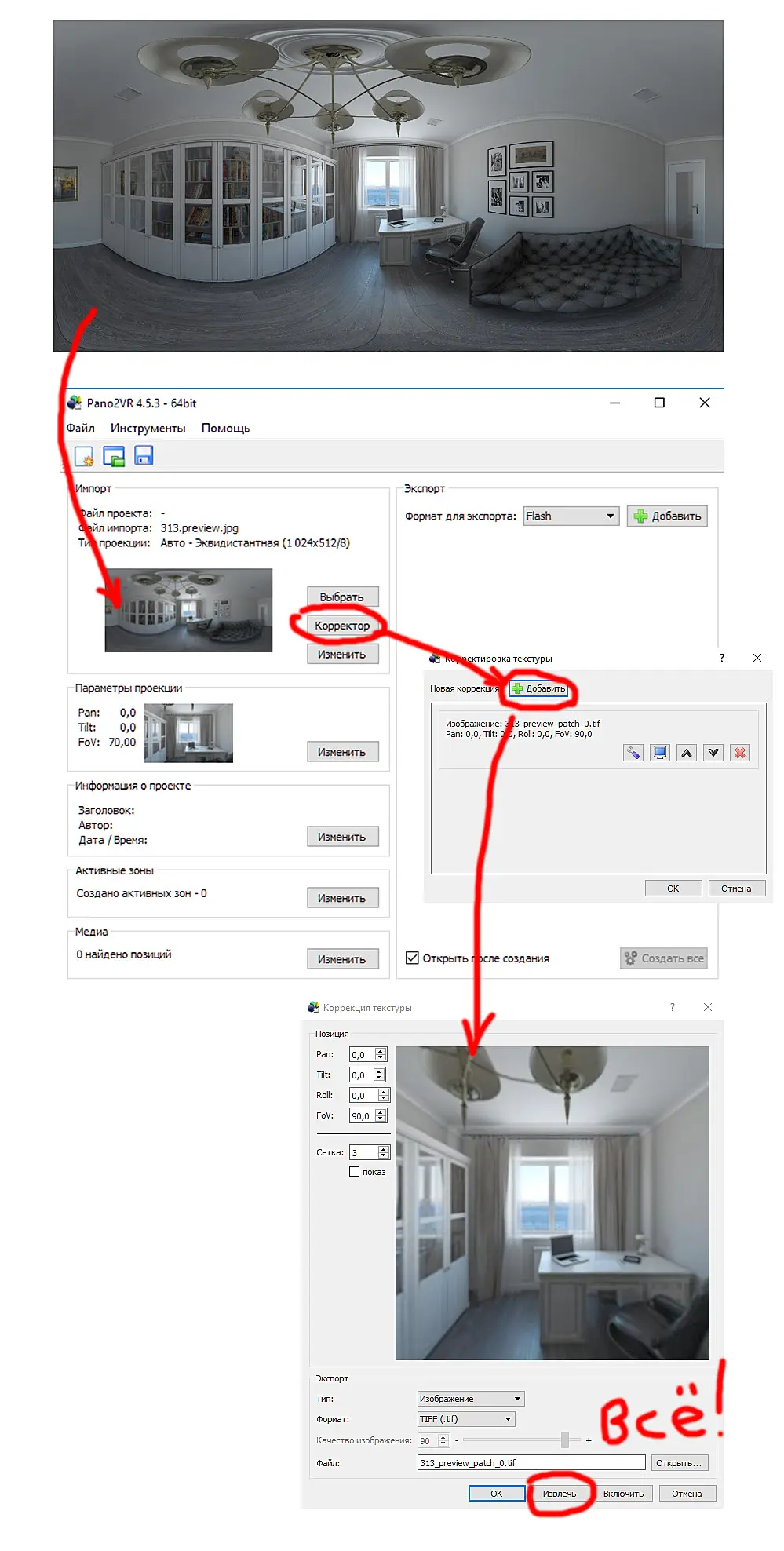The height and width of the screenshot is (1551, 784).
Task: Click the Извлечь button
Action: tap(560, 1494)
